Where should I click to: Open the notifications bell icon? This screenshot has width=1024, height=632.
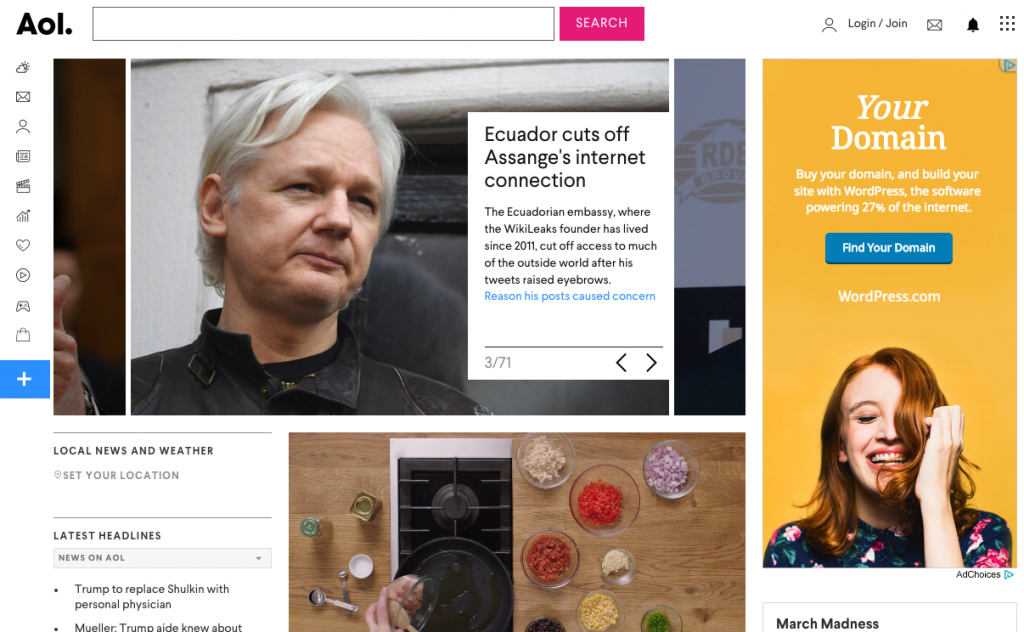(x=972, y=25)
